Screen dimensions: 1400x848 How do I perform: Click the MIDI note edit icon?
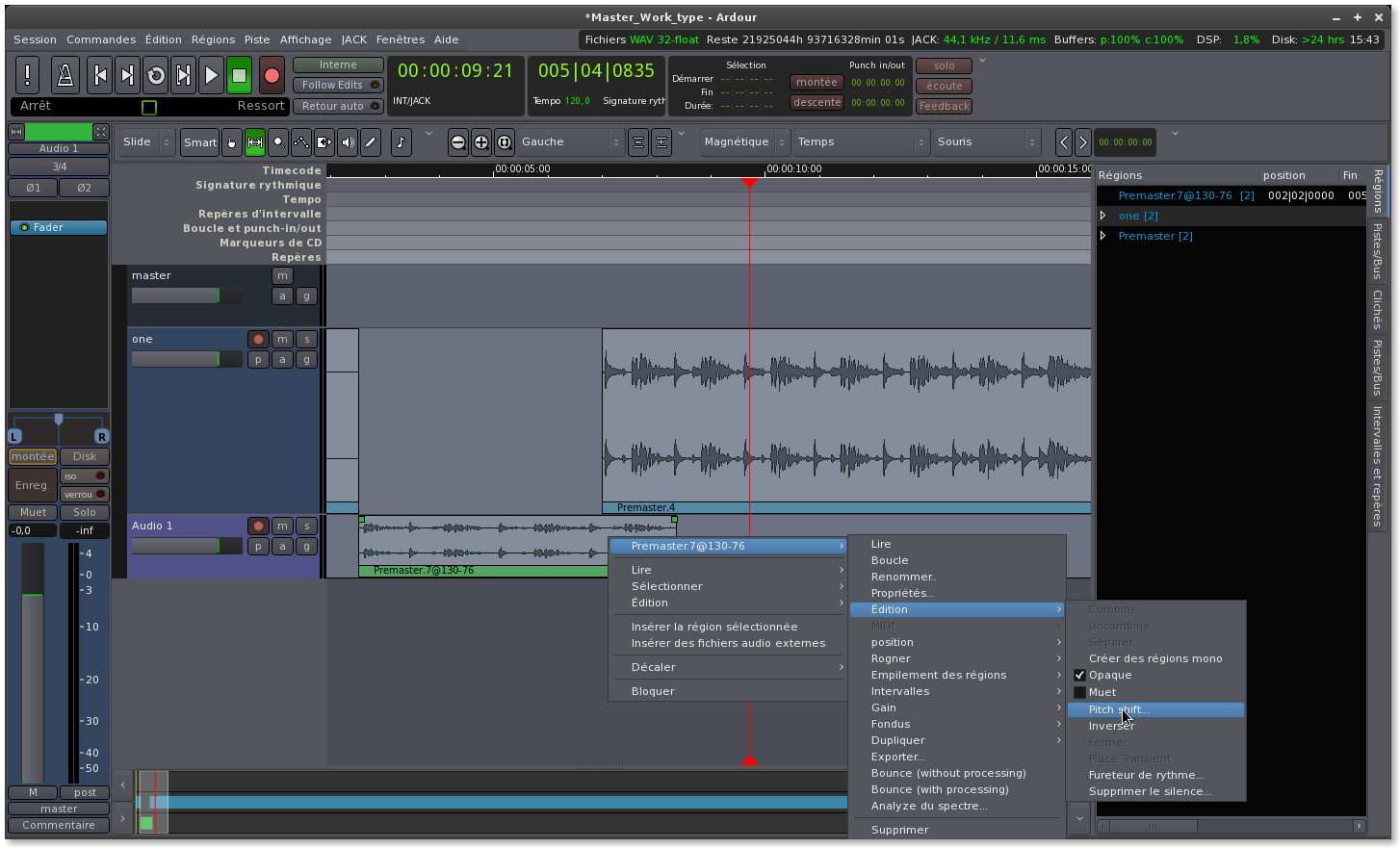tap(401, 142)
